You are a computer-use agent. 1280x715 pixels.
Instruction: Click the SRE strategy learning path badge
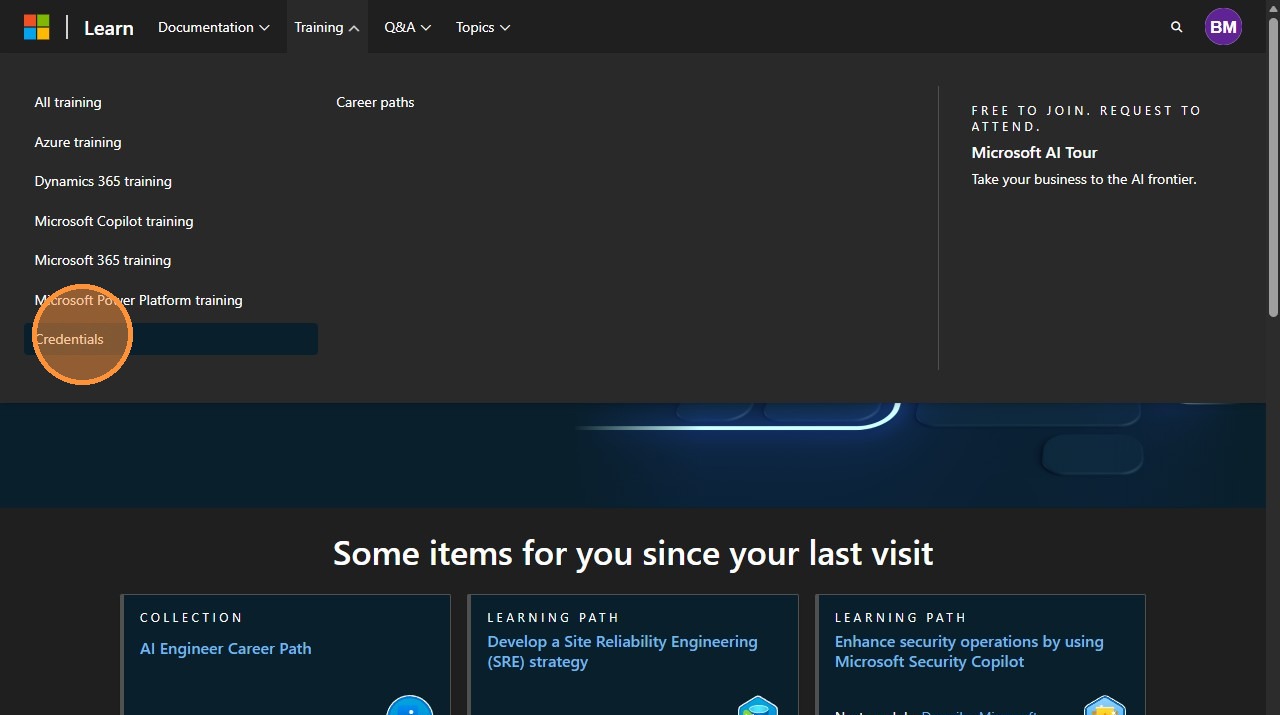pyautogui.click(x=758, y=705)
